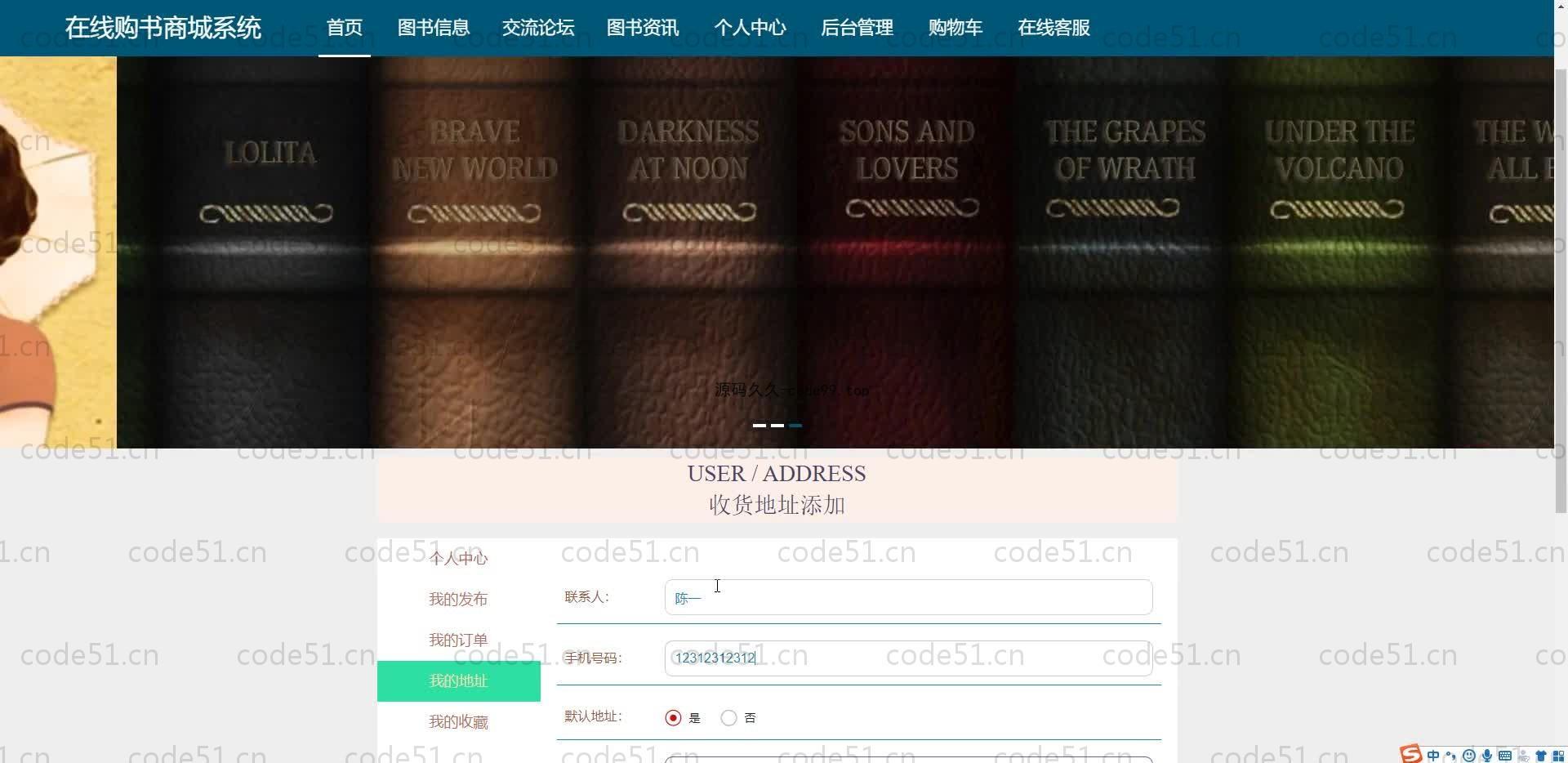Open Sogou toolbox grid icon
1568x763 pixels.
point(1558,756)
